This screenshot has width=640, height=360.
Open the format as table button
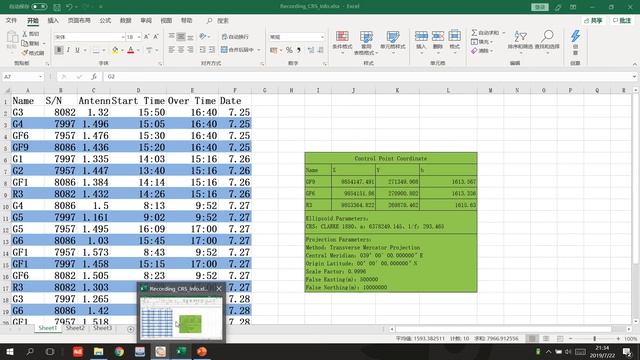click(366, 43)
